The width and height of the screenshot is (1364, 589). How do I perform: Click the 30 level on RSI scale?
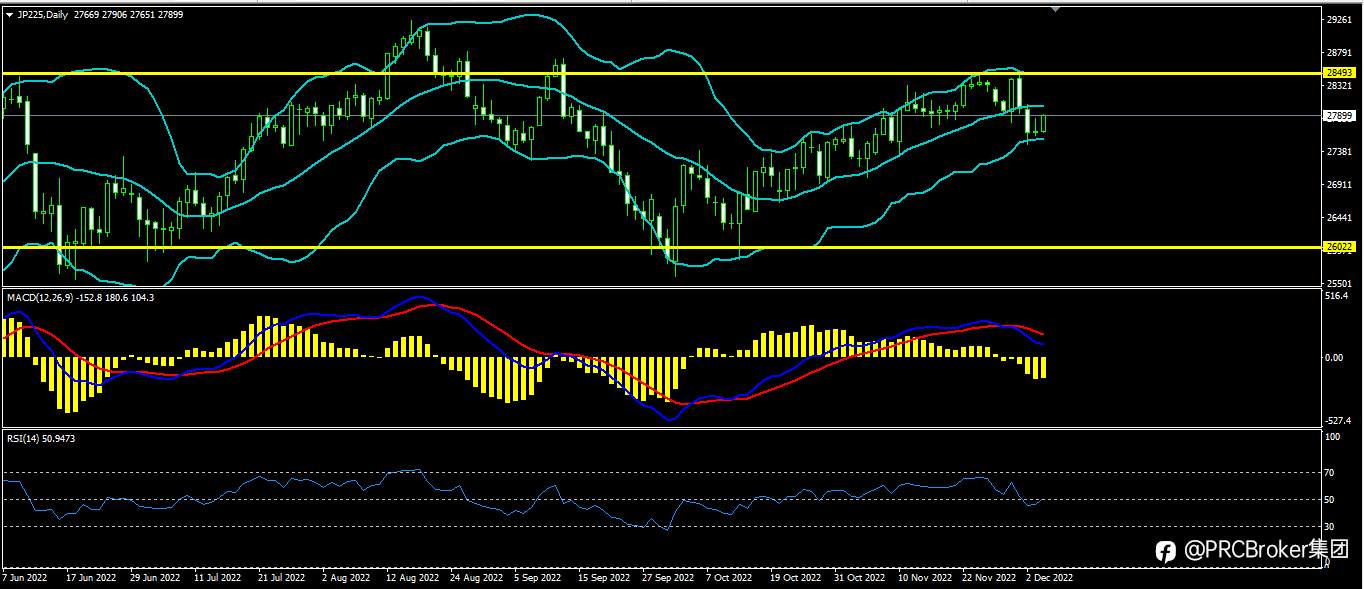[x=1331, y=526]
